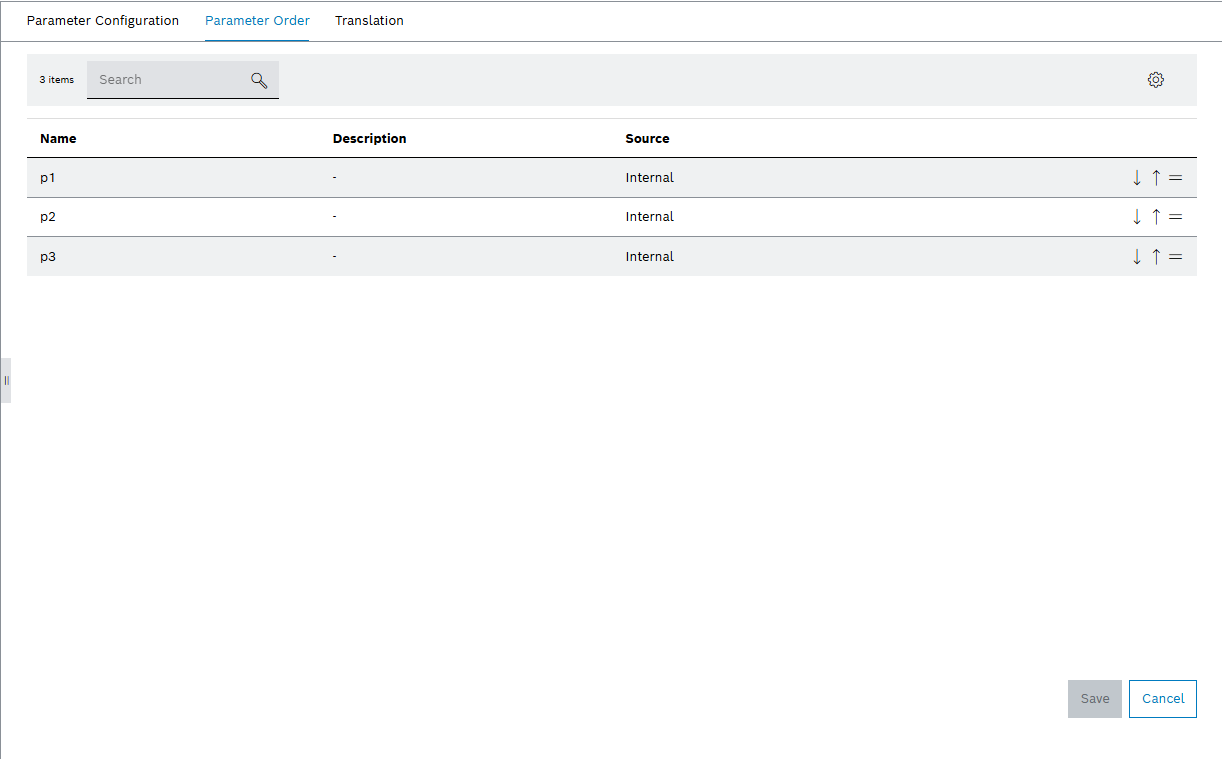The height and width of the screenshot is (762, 1222).
Task: Cancel the parameter order changes
Action: point(1162,698)
